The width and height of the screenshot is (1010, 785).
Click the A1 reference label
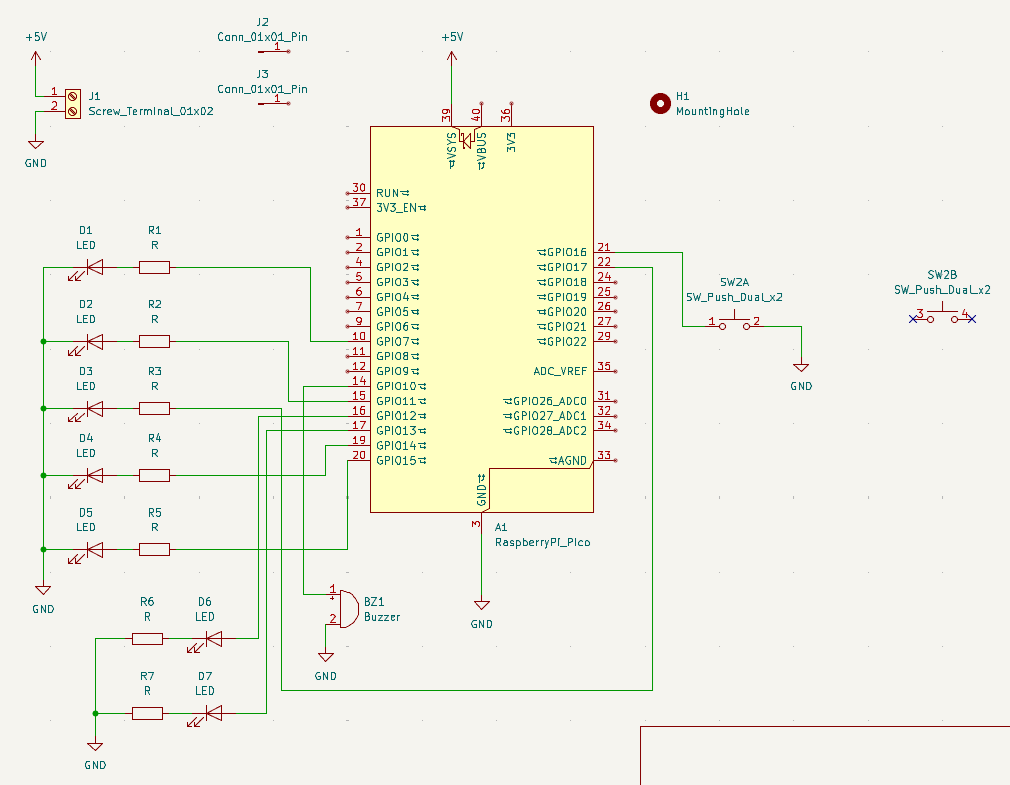[x=500, y=527]
